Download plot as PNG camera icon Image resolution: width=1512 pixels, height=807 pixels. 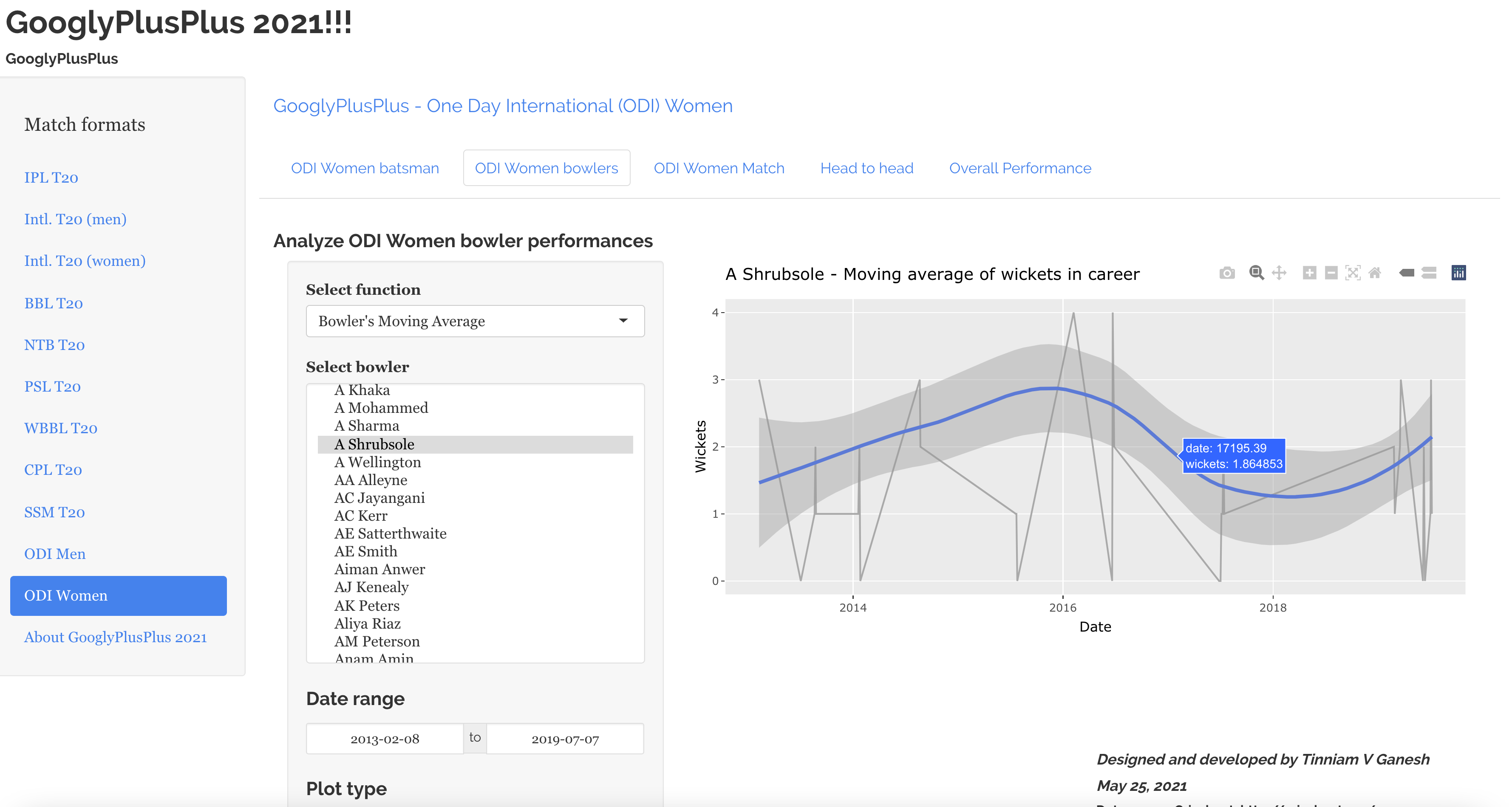click(x=1227, y=273)
